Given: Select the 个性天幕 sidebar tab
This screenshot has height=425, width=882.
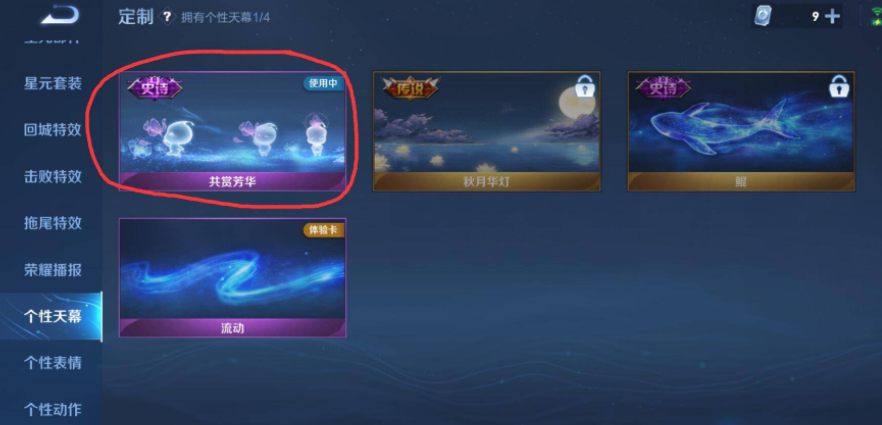Looking at the screenshot, I should click(51, 317).
